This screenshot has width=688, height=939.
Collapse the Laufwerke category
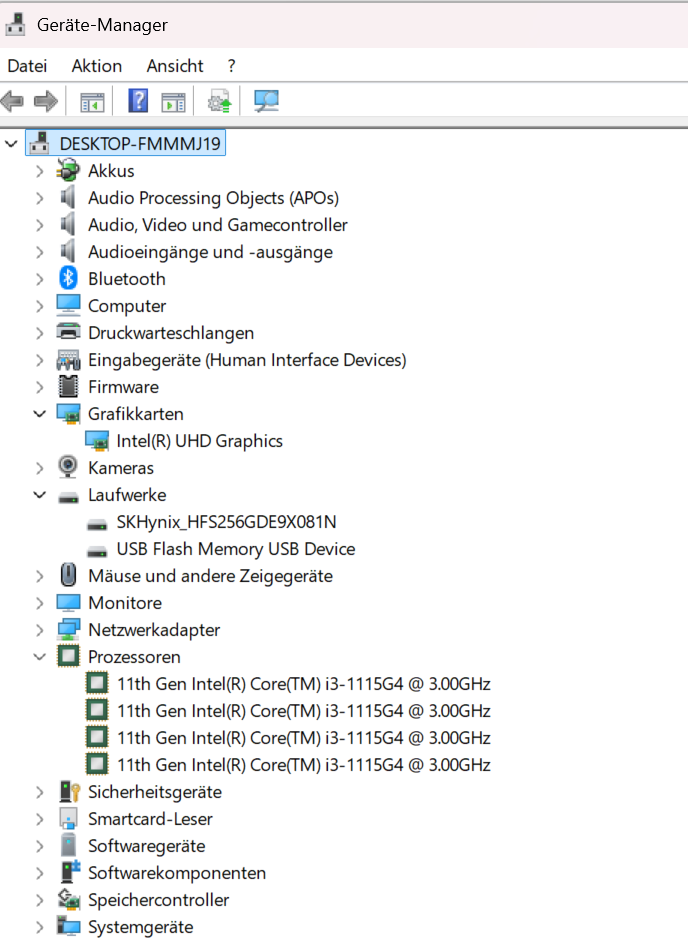pyautogui.click(x=39, y=495)
